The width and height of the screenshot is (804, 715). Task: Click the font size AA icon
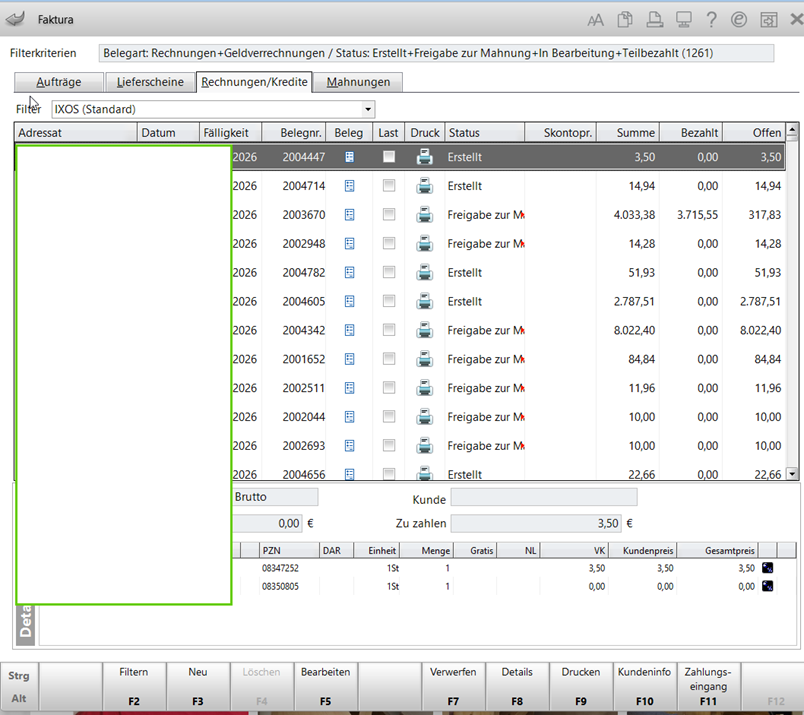click(x=596, y=20)
